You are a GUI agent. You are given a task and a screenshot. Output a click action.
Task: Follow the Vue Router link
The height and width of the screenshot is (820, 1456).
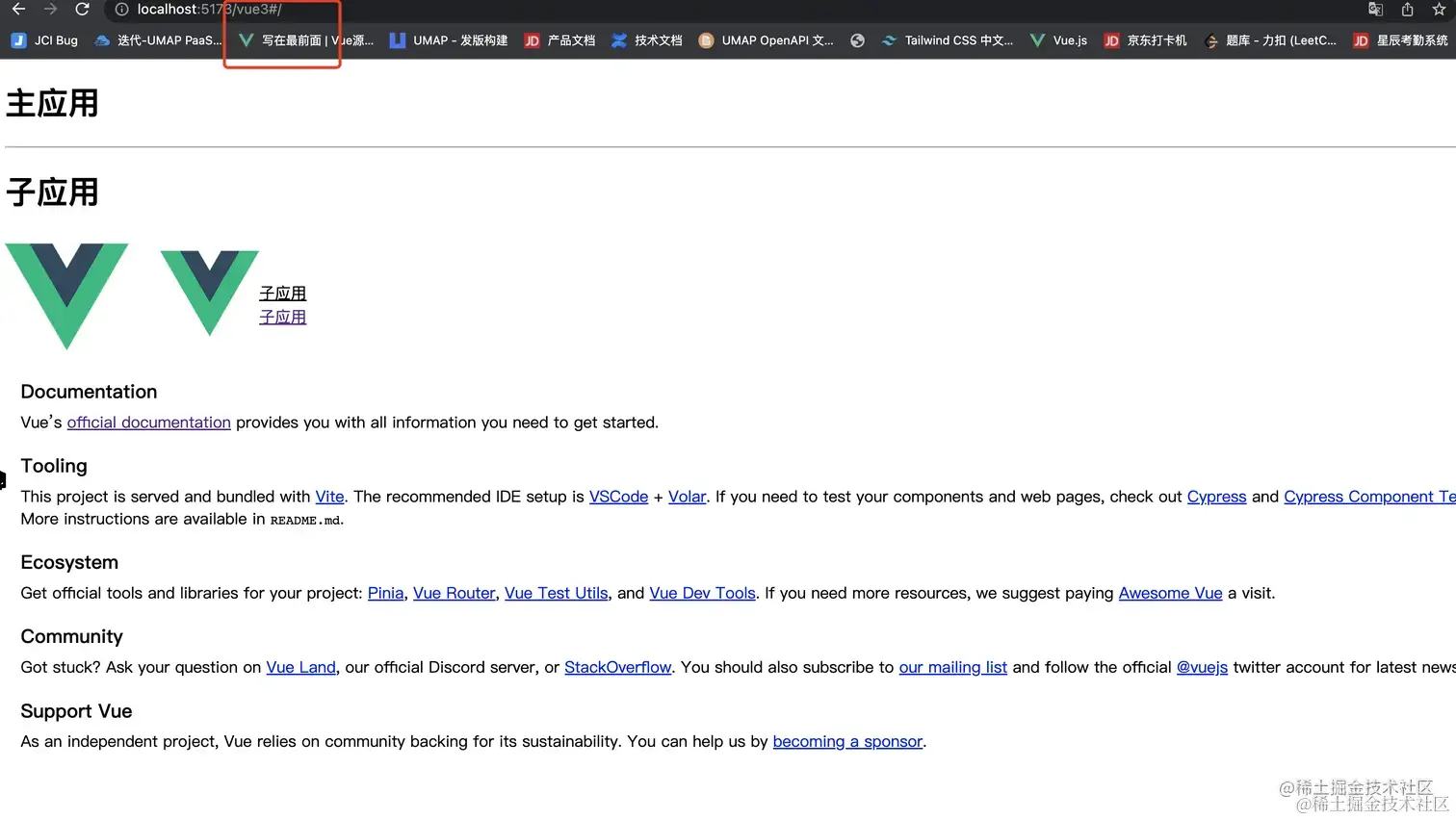coord(454,593)
